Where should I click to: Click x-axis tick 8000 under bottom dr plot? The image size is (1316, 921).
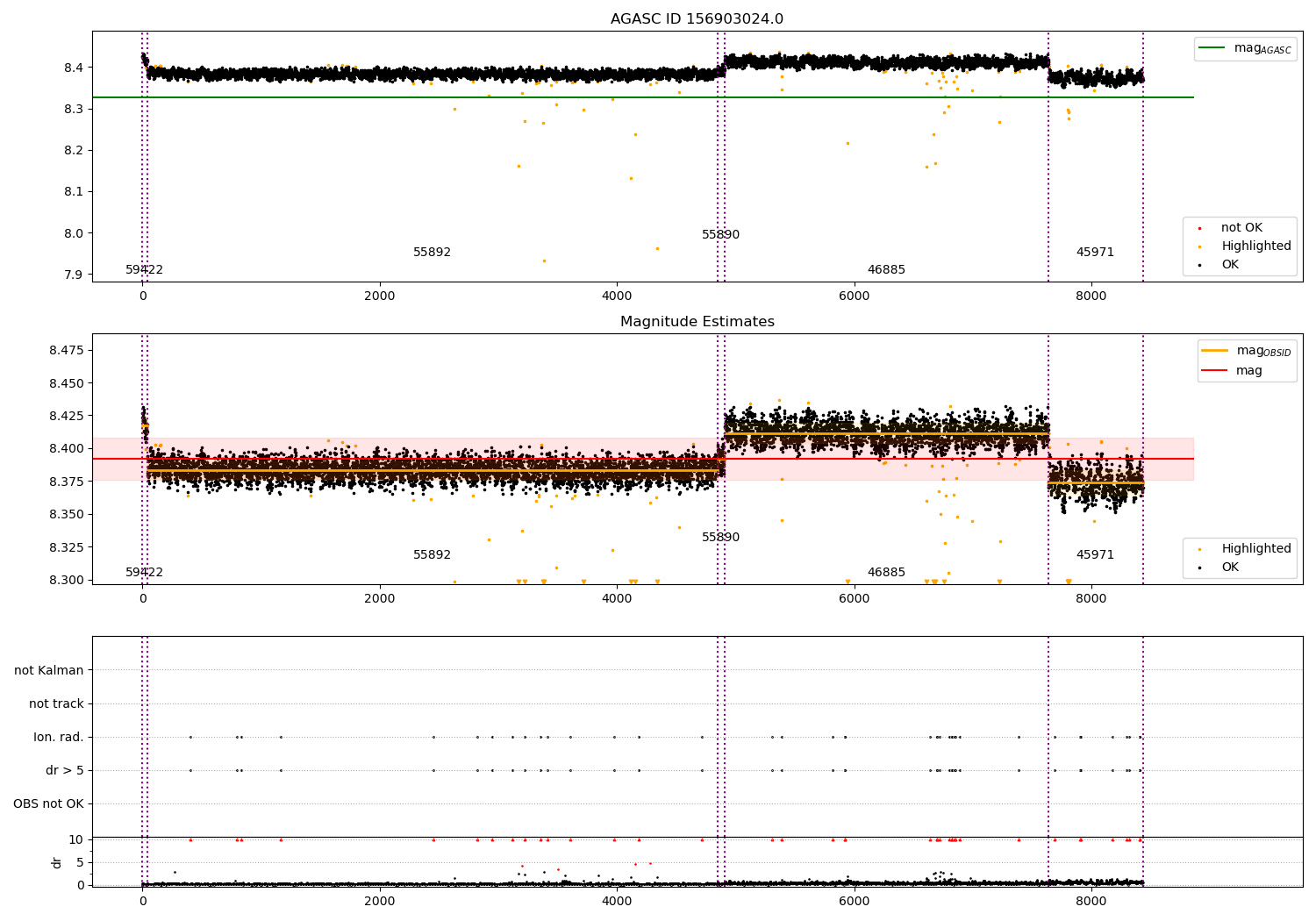pos(1091,902)
